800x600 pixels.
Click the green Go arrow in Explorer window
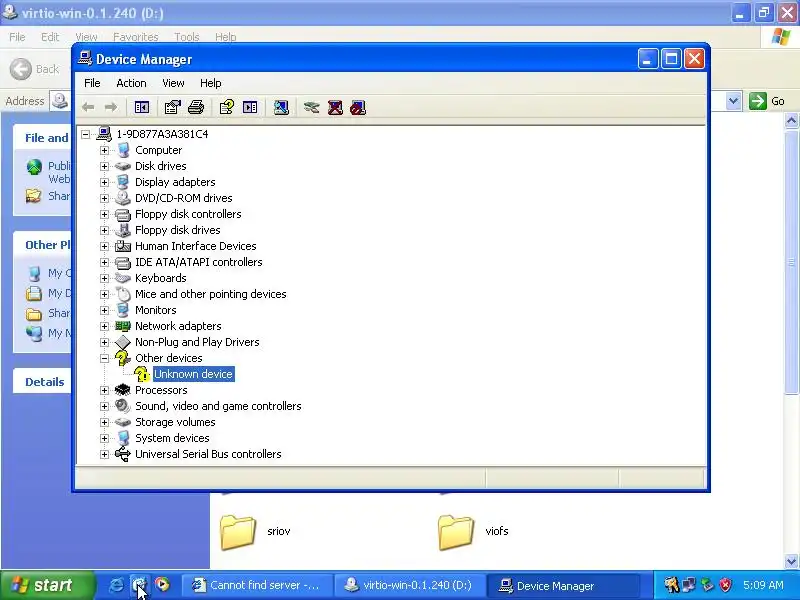pos(758,101)
